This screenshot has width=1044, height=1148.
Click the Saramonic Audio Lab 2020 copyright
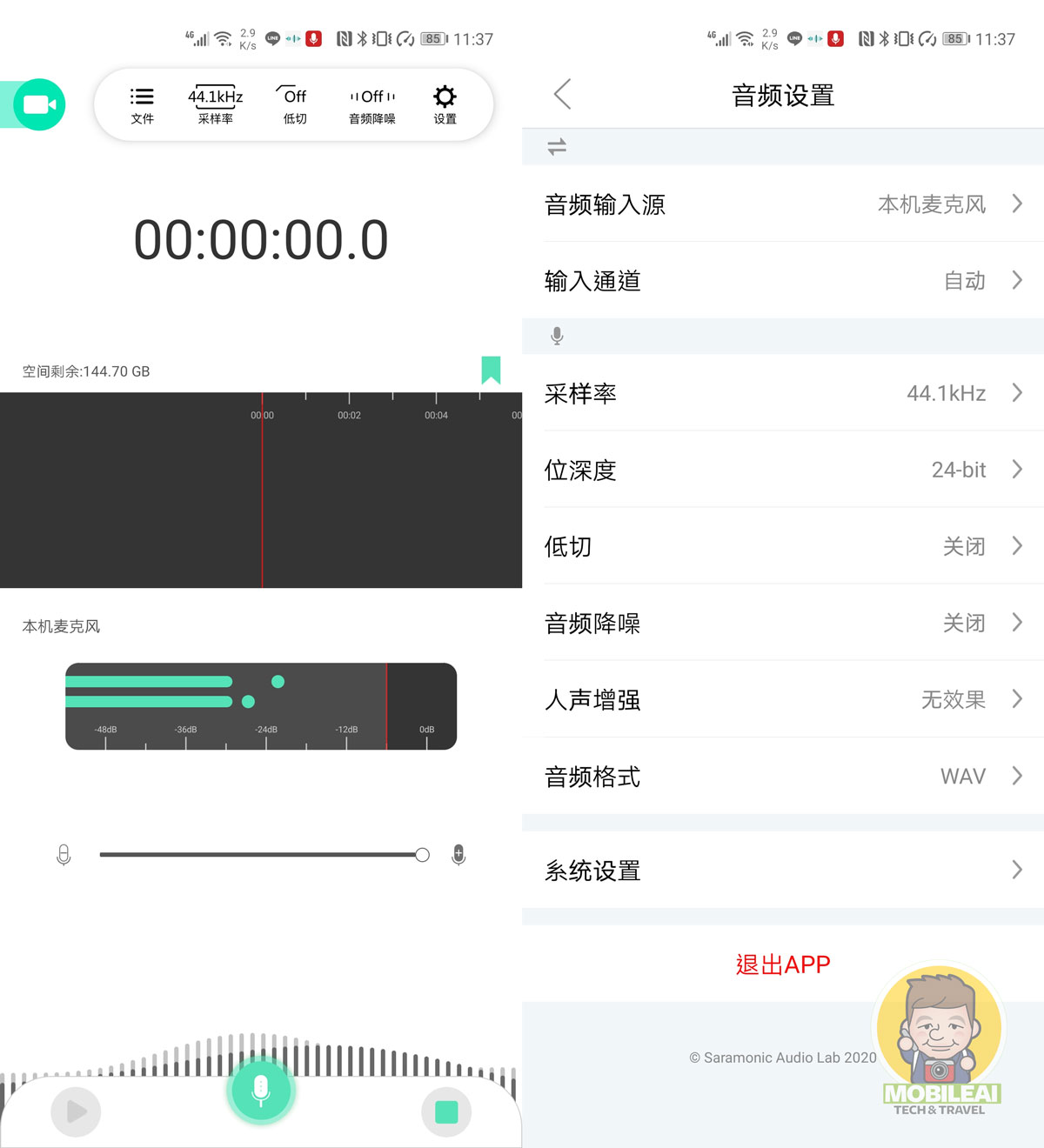tap(783, 1058)
